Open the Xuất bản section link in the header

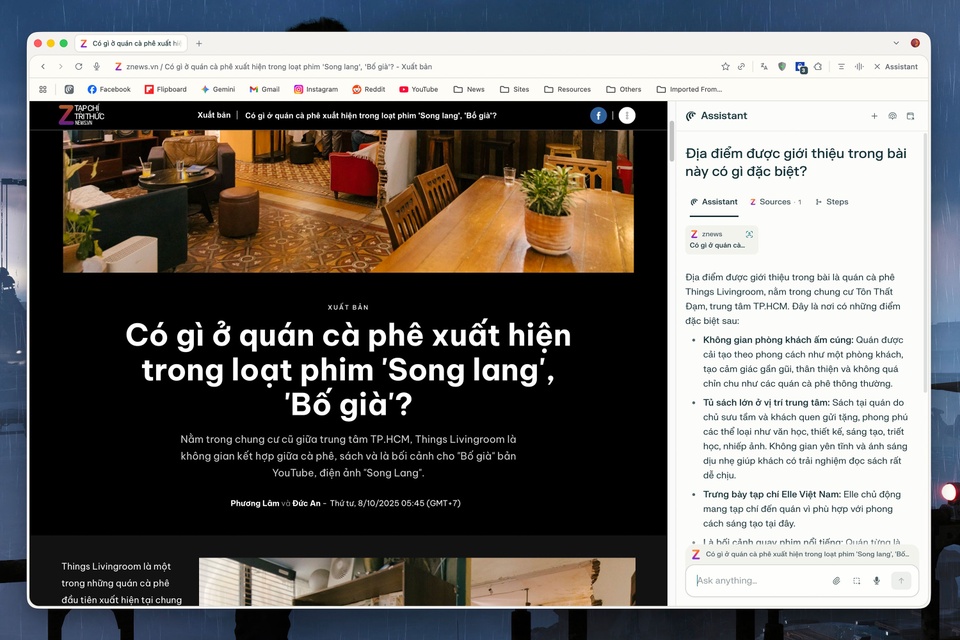[x=214, y=115]
